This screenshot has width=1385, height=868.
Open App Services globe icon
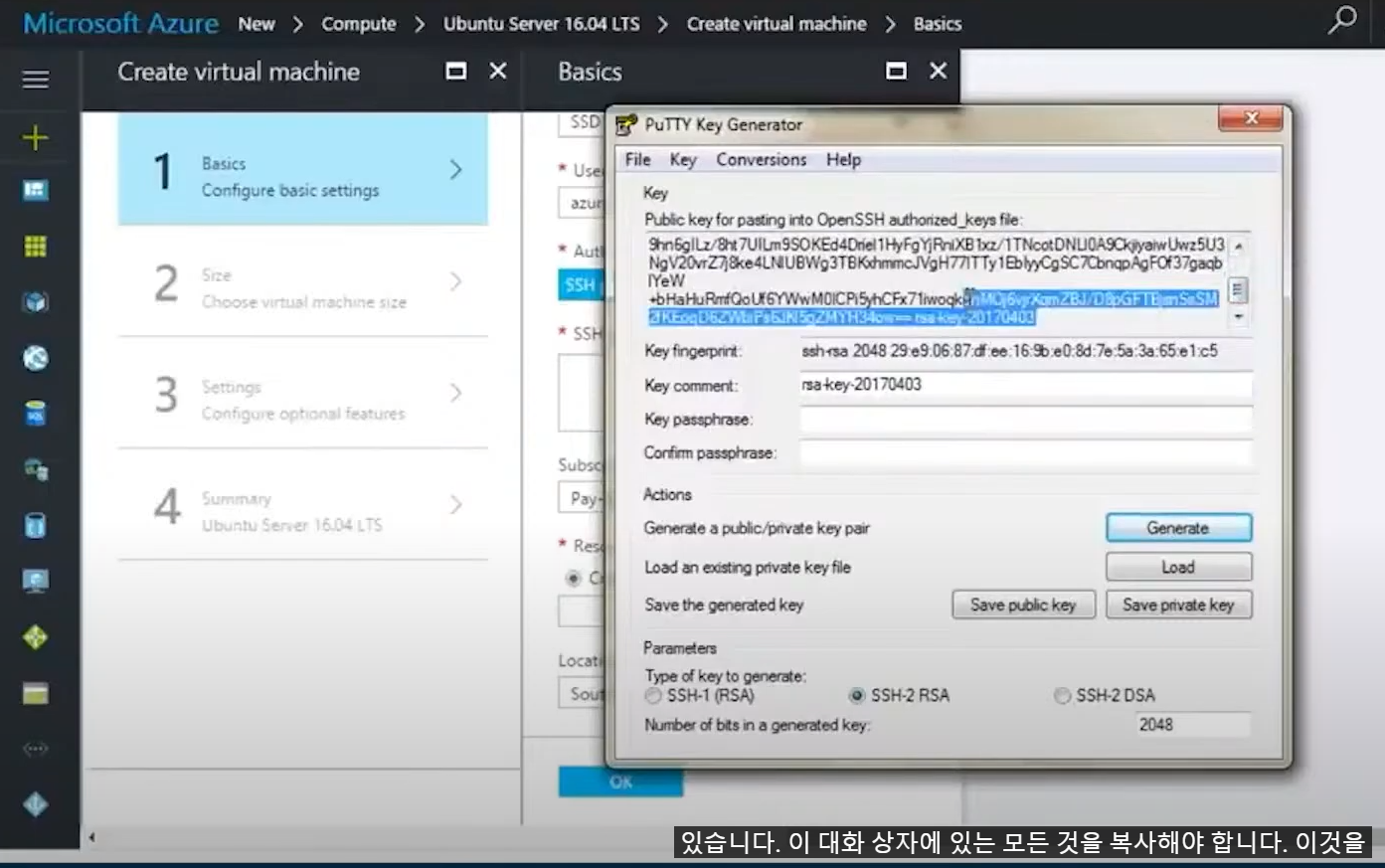coord(36,358)
